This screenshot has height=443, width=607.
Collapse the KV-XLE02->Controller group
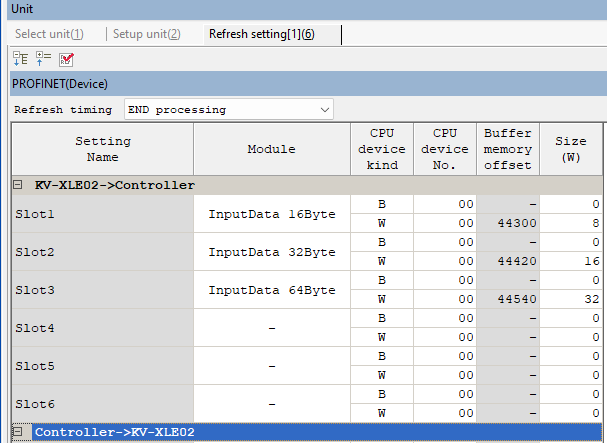[17, 185]
